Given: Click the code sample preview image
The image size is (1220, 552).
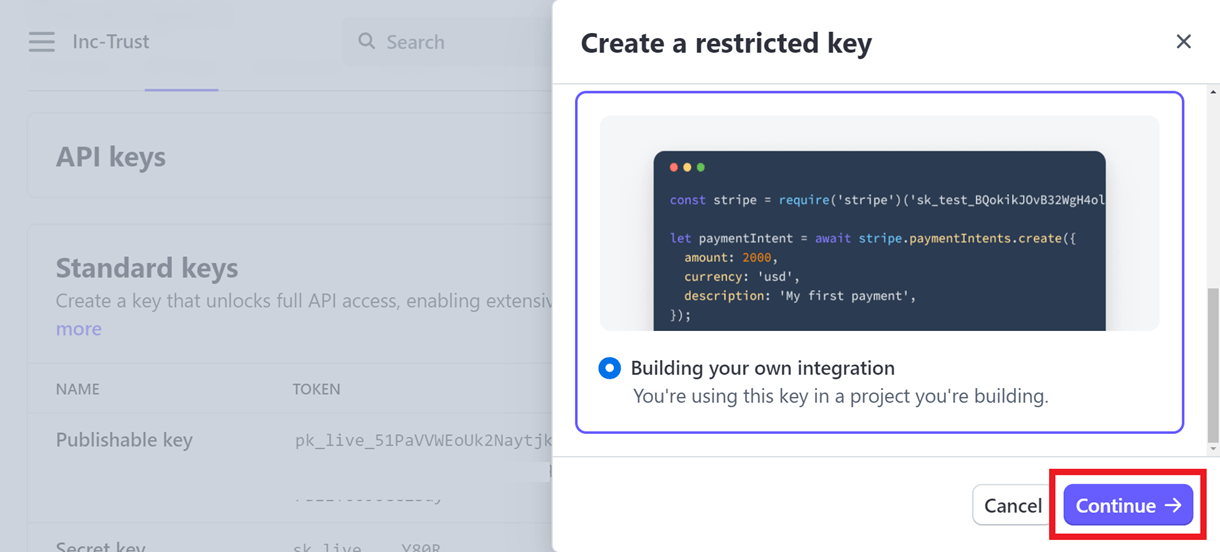Looking at the screenshot, I should (x=879, y=223).
